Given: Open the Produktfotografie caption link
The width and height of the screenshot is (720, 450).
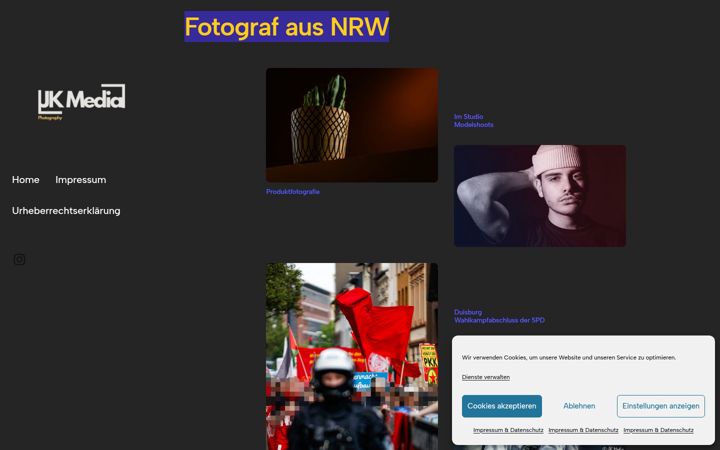Looking at the screenshot, I should pyautogui.click(x=293, y=191).
